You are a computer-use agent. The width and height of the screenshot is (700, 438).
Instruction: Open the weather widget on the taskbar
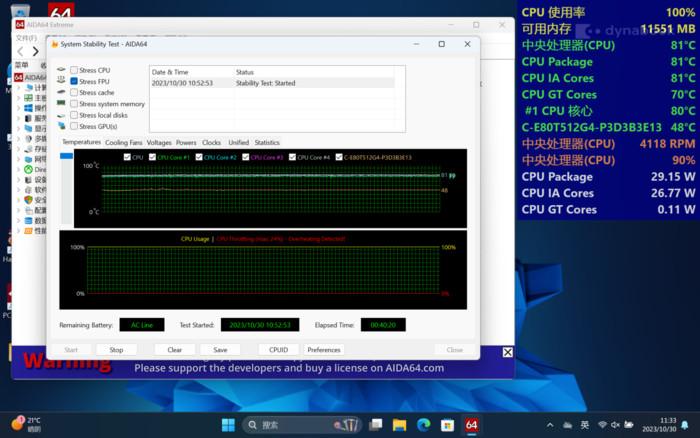point(26,424)
